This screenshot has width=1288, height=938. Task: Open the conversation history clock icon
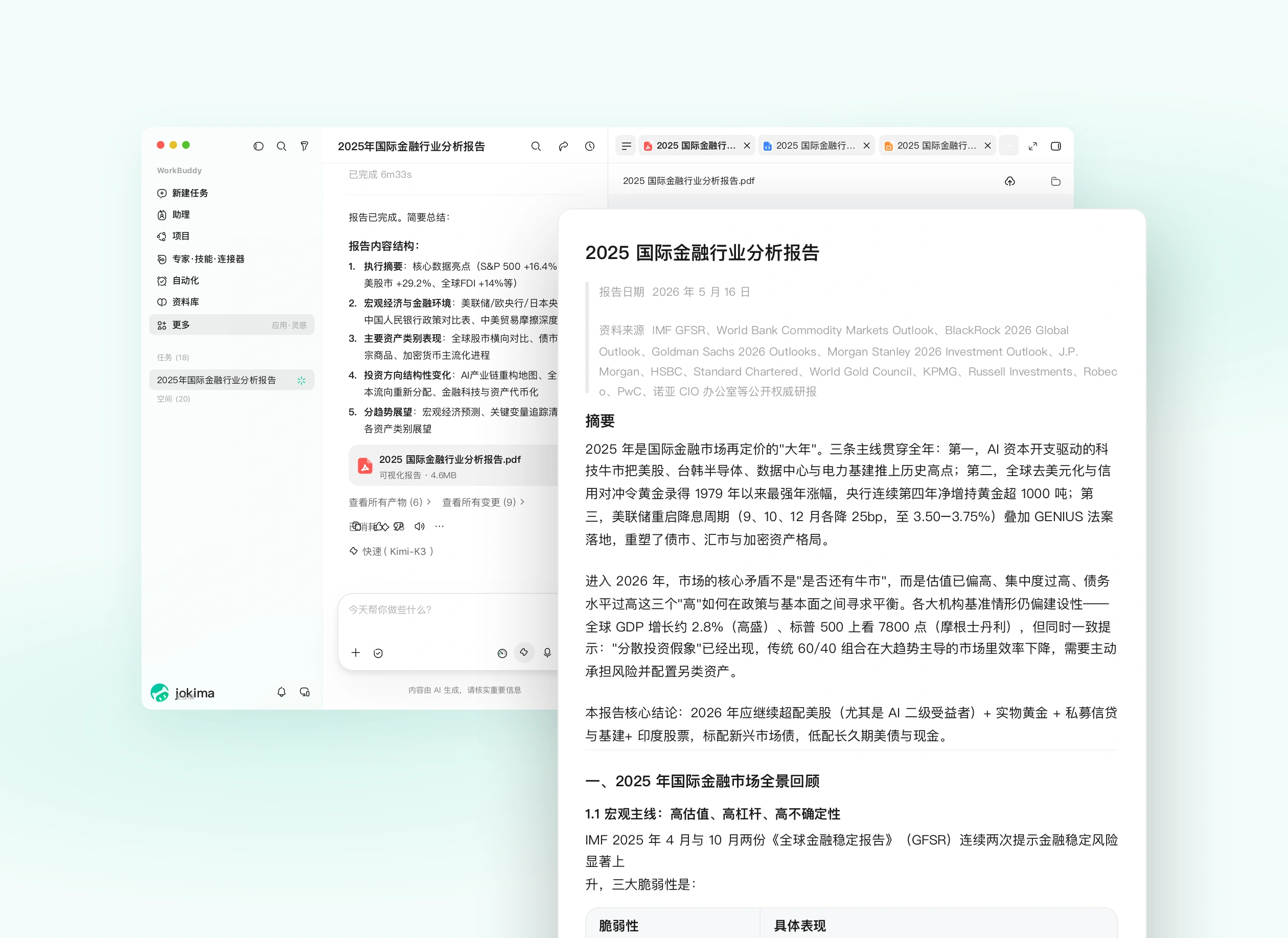589,147
